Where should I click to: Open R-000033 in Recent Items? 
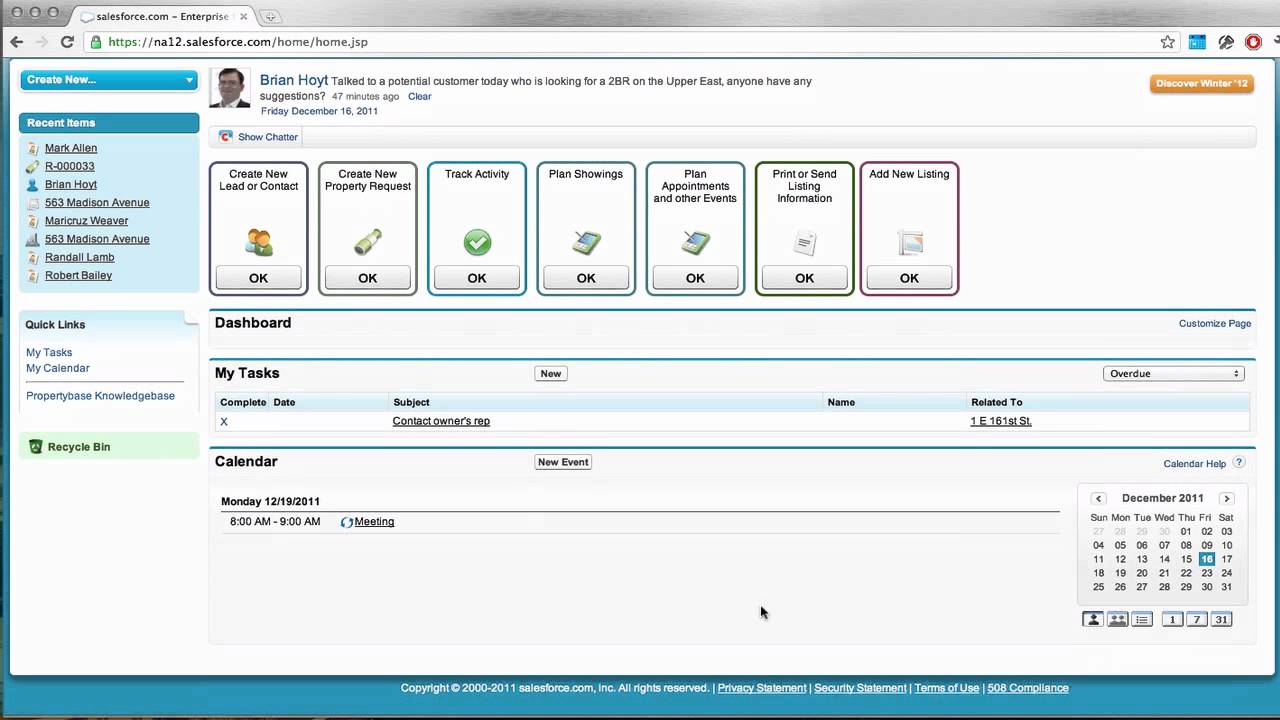click(x=70, y=167)
